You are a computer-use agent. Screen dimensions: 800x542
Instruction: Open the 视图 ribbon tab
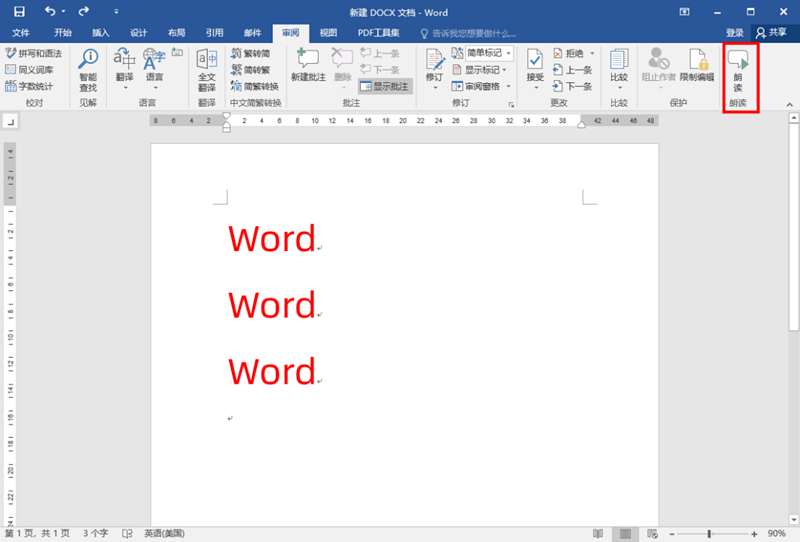pos(328,33)
